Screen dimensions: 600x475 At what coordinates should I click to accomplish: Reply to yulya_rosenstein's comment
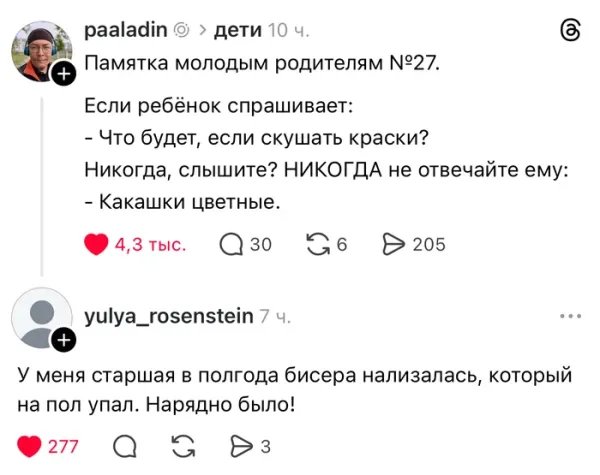click(x=125, y=447)
